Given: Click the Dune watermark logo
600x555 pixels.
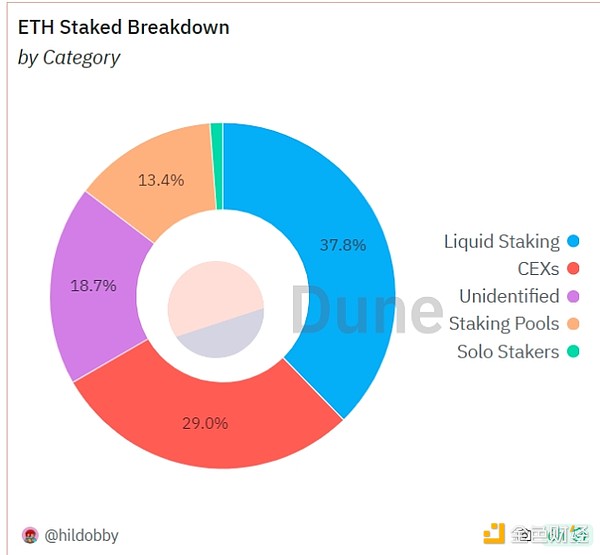Looking at the screenshot, I should pos(366,309).
